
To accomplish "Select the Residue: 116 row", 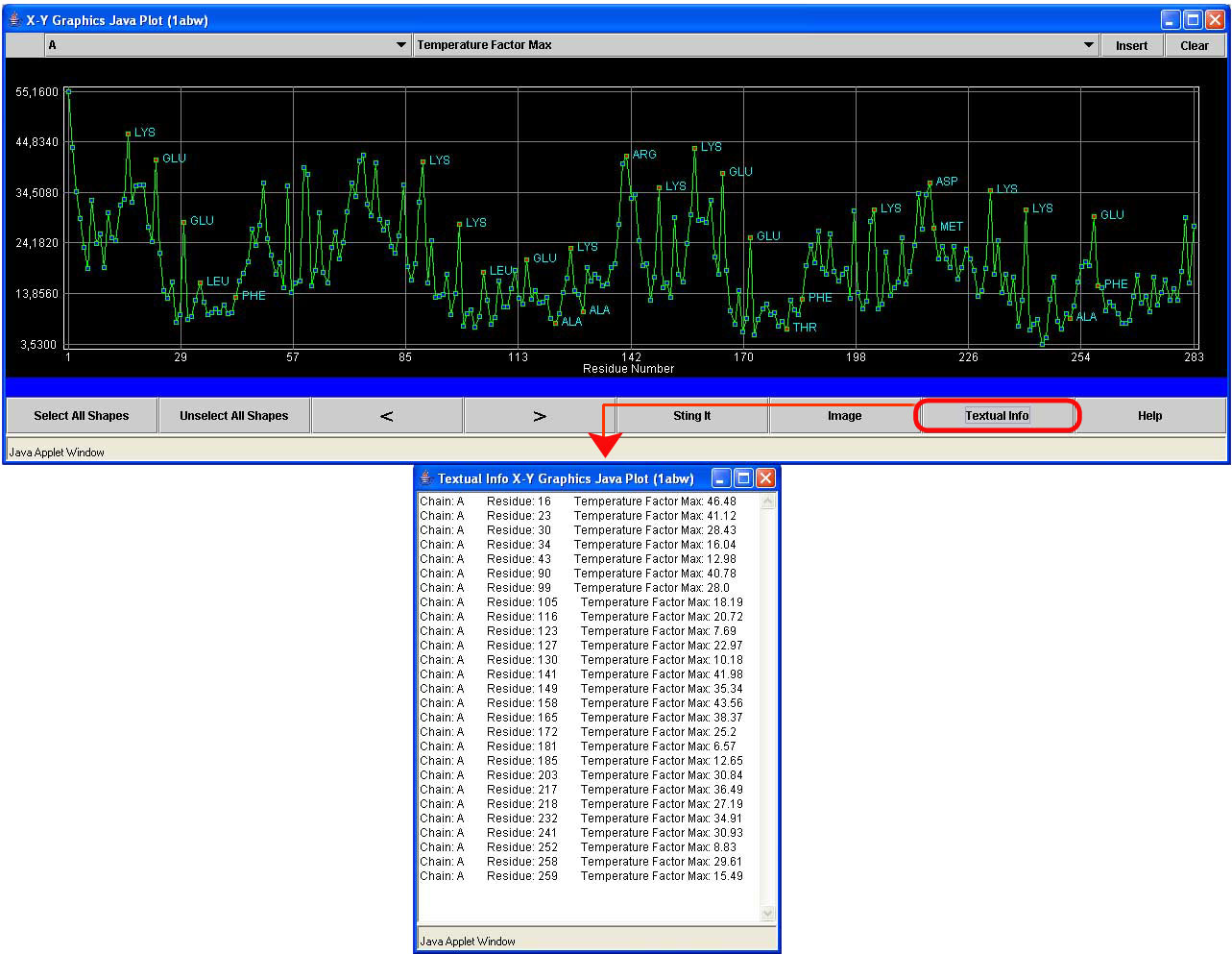I will [x=582, y=617].
